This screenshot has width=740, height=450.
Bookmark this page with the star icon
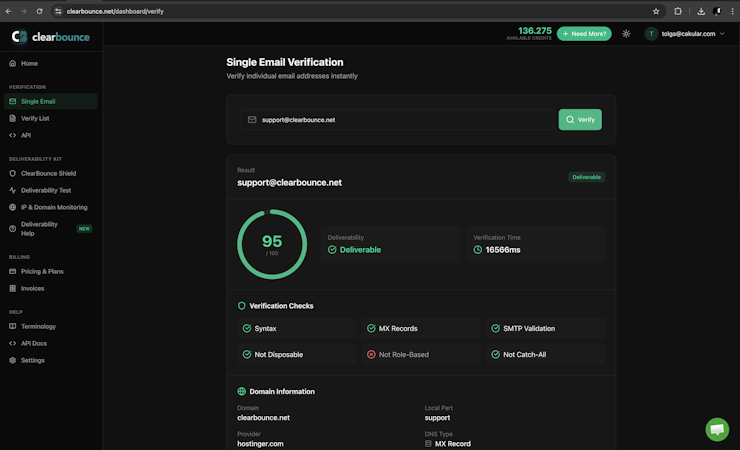point(656,11)
